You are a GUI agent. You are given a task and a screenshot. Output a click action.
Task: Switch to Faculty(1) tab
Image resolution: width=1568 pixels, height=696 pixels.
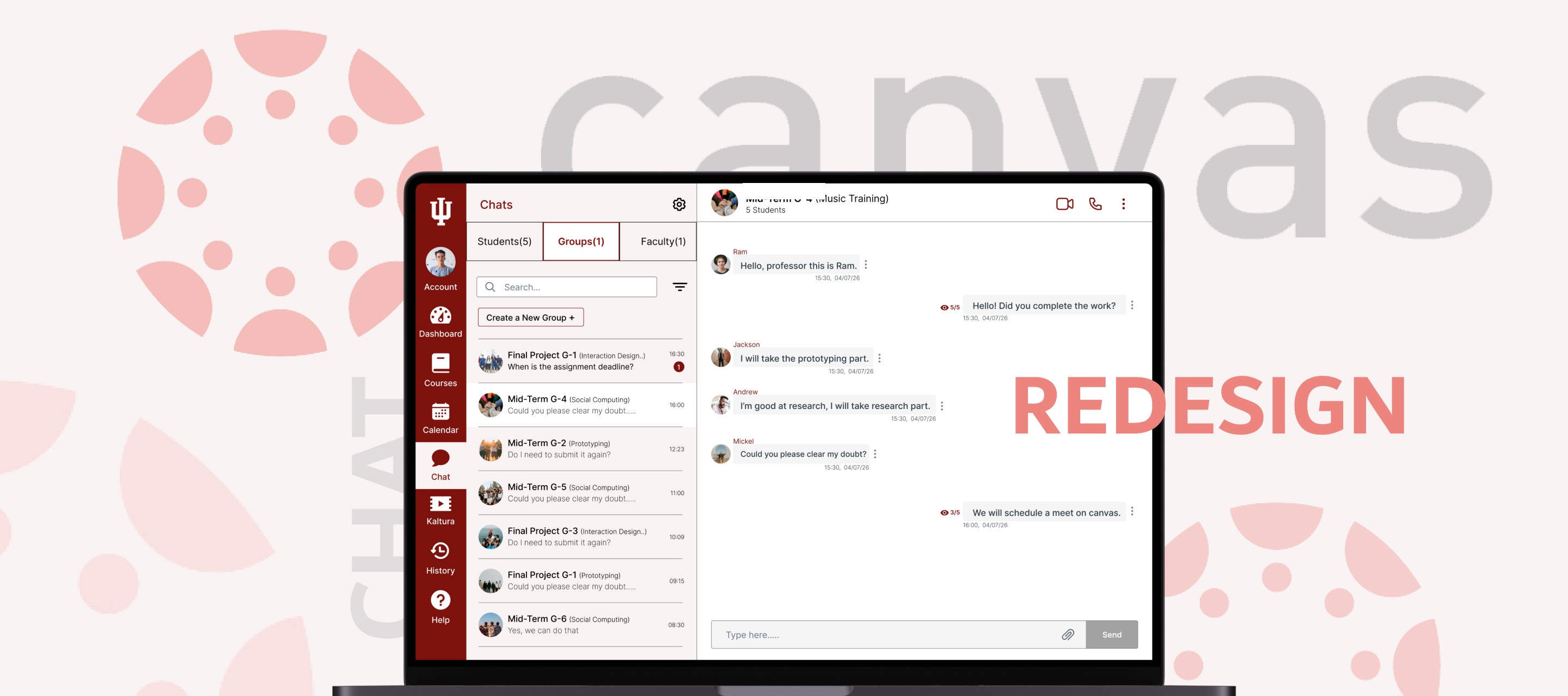(662, 242)
